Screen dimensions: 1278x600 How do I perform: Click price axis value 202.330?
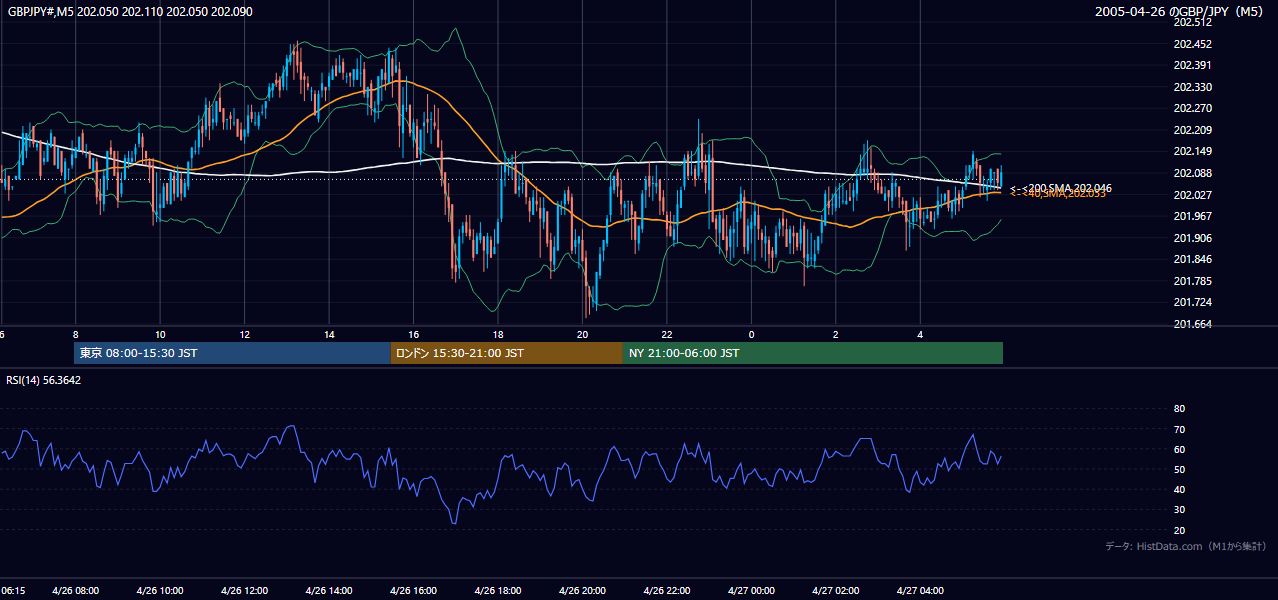tap(1193, 87)
